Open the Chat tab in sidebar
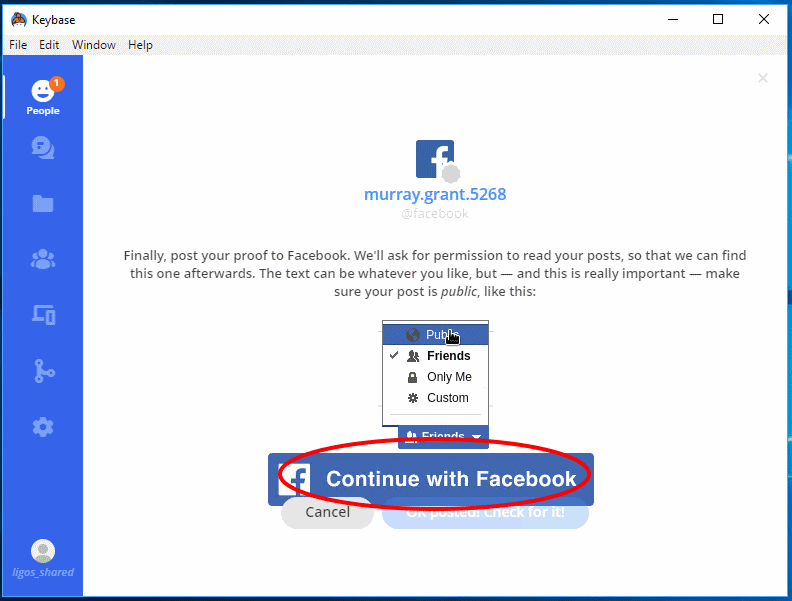 pos(43,148)
